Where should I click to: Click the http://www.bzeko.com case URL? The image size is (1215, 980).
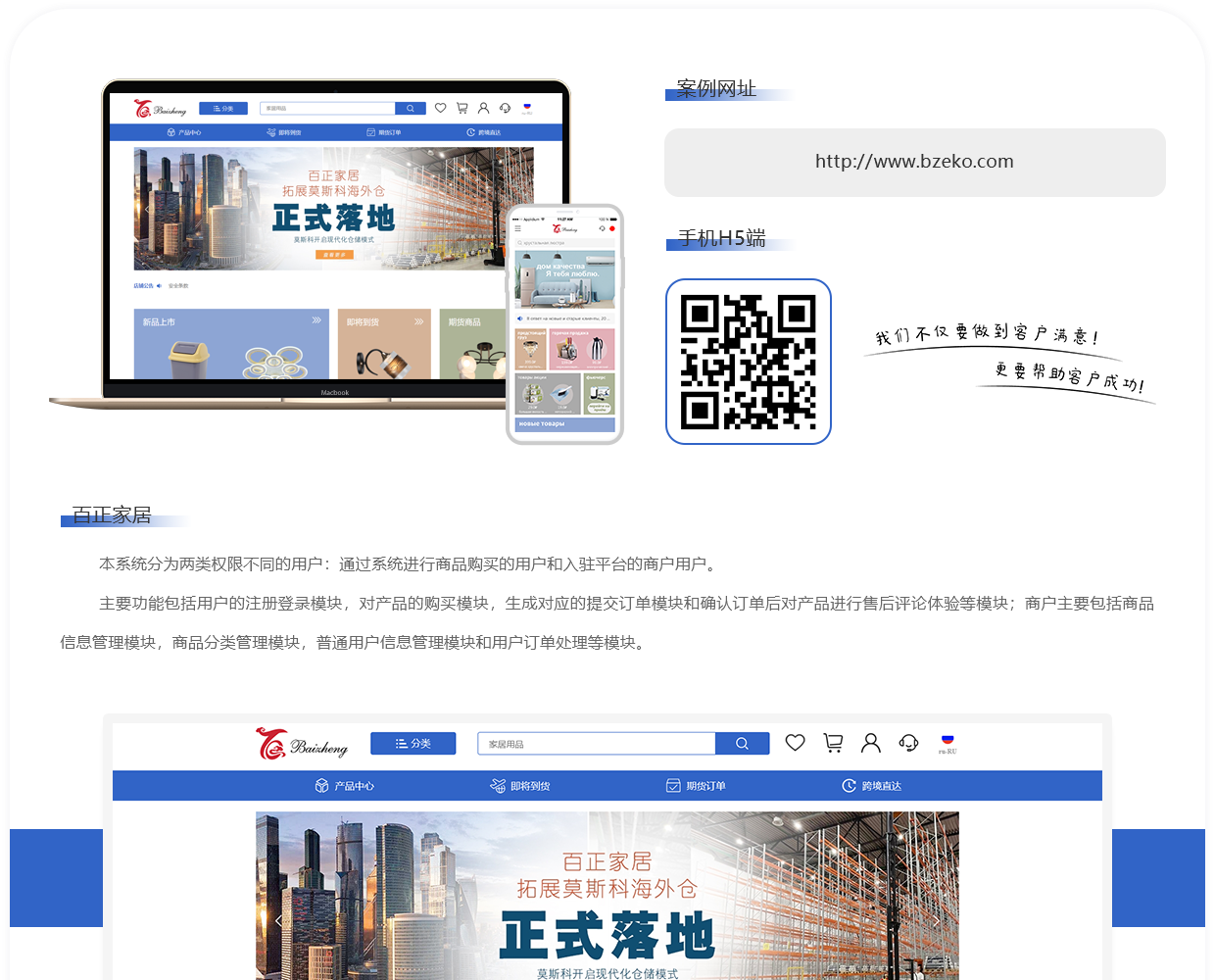pos(914,162)
